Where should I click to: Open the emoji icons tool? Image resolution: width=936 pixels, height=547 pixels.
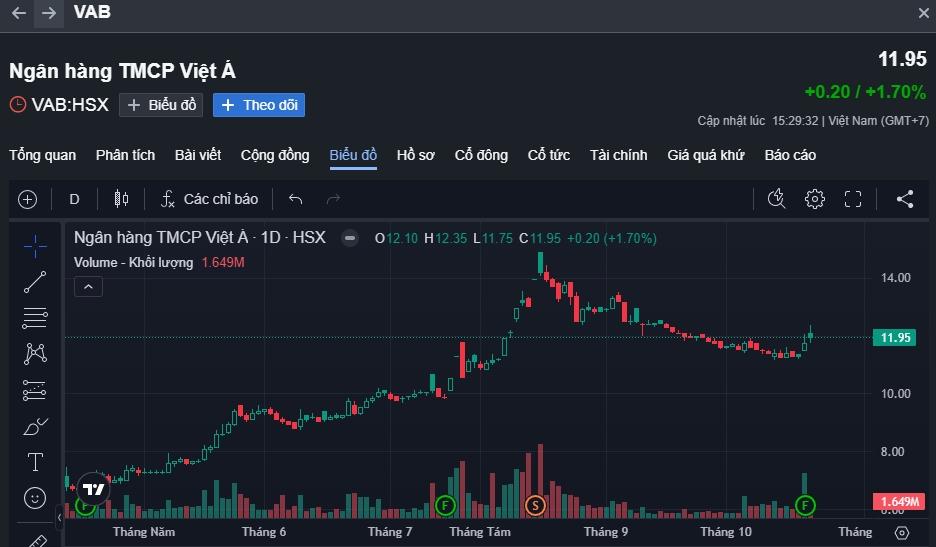35,497
